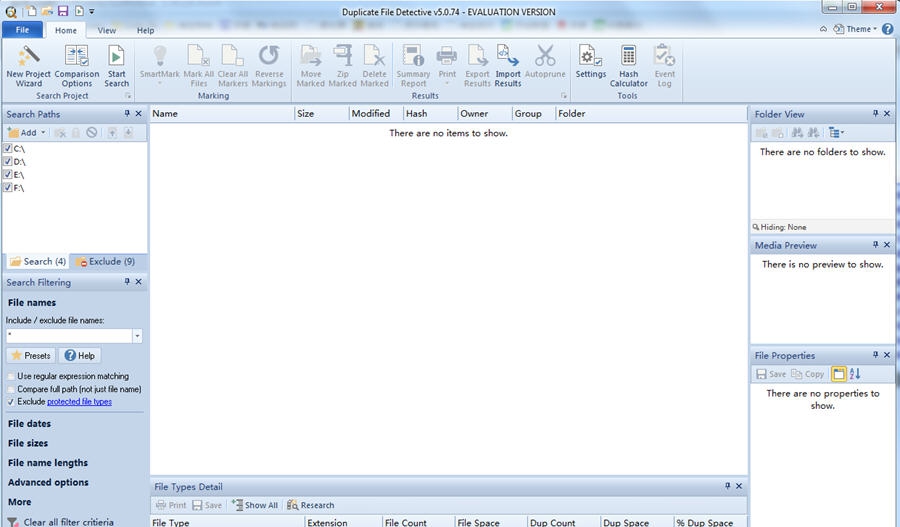Expand the More filter section
900x527 pixels.
(x=20, y=502)
